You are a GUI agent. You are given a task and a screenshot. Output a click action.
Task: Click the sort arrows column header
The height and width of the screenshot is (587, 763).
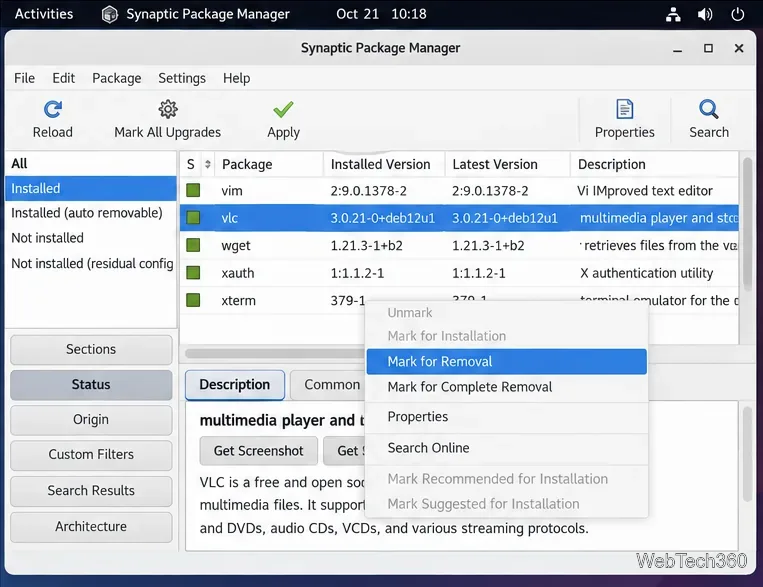coord(208,164)
